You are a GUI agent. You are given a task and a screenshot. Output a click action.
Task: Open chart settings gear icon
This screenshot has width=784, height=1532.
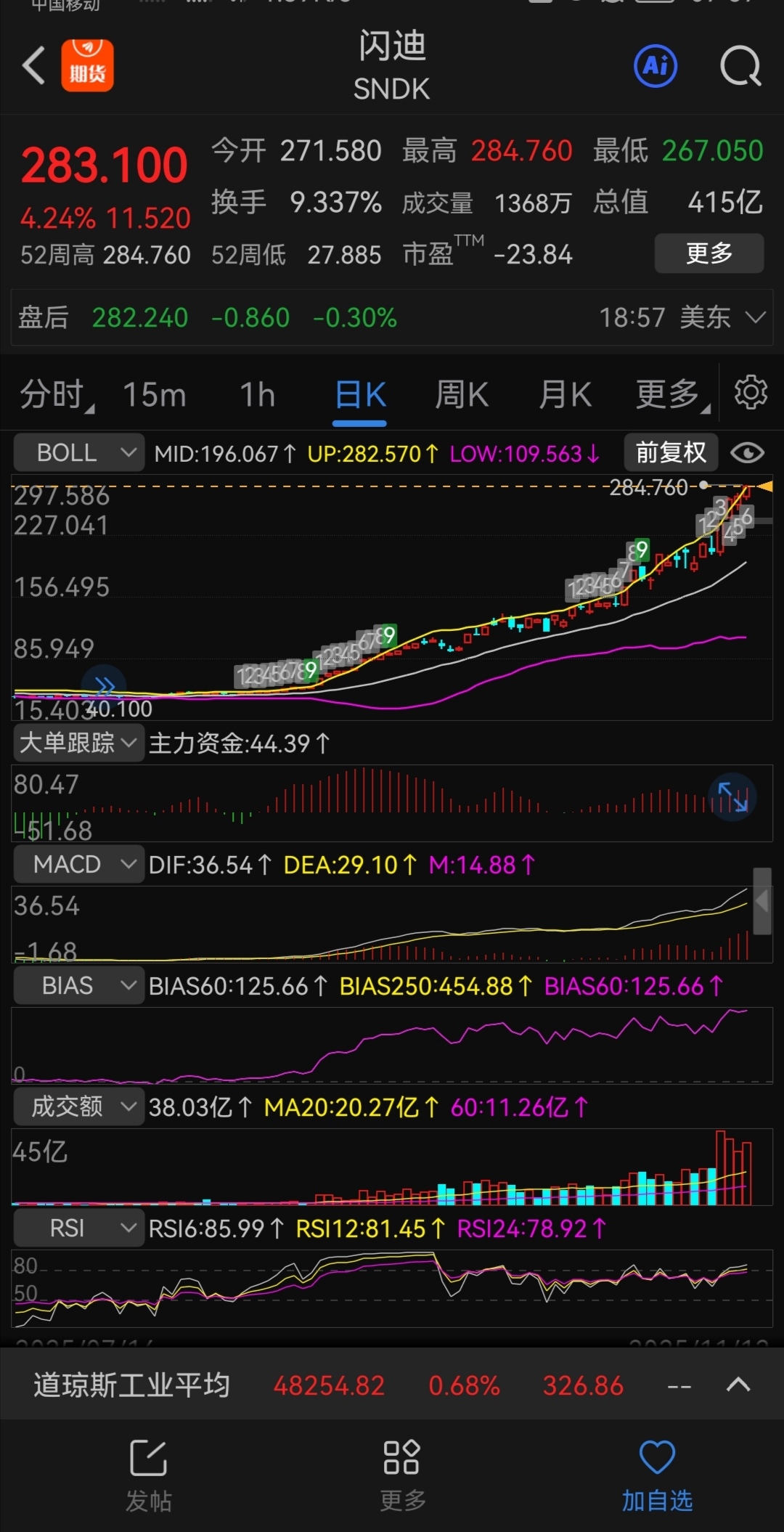click(x=751, y=393)
